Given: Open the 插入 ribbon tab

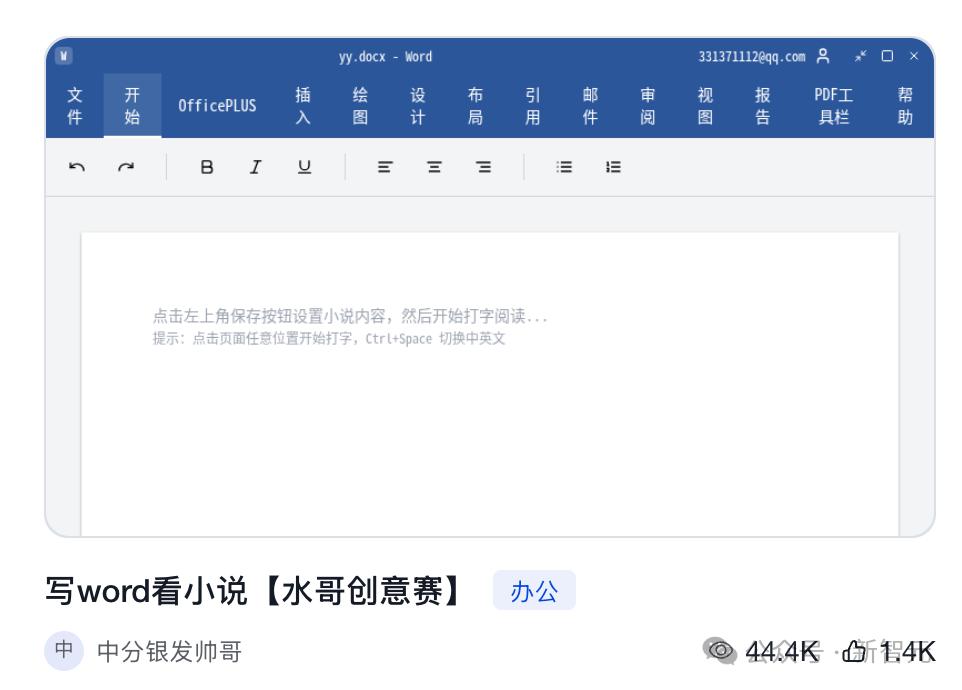Looking at the screenshot, I should point(302,105).
